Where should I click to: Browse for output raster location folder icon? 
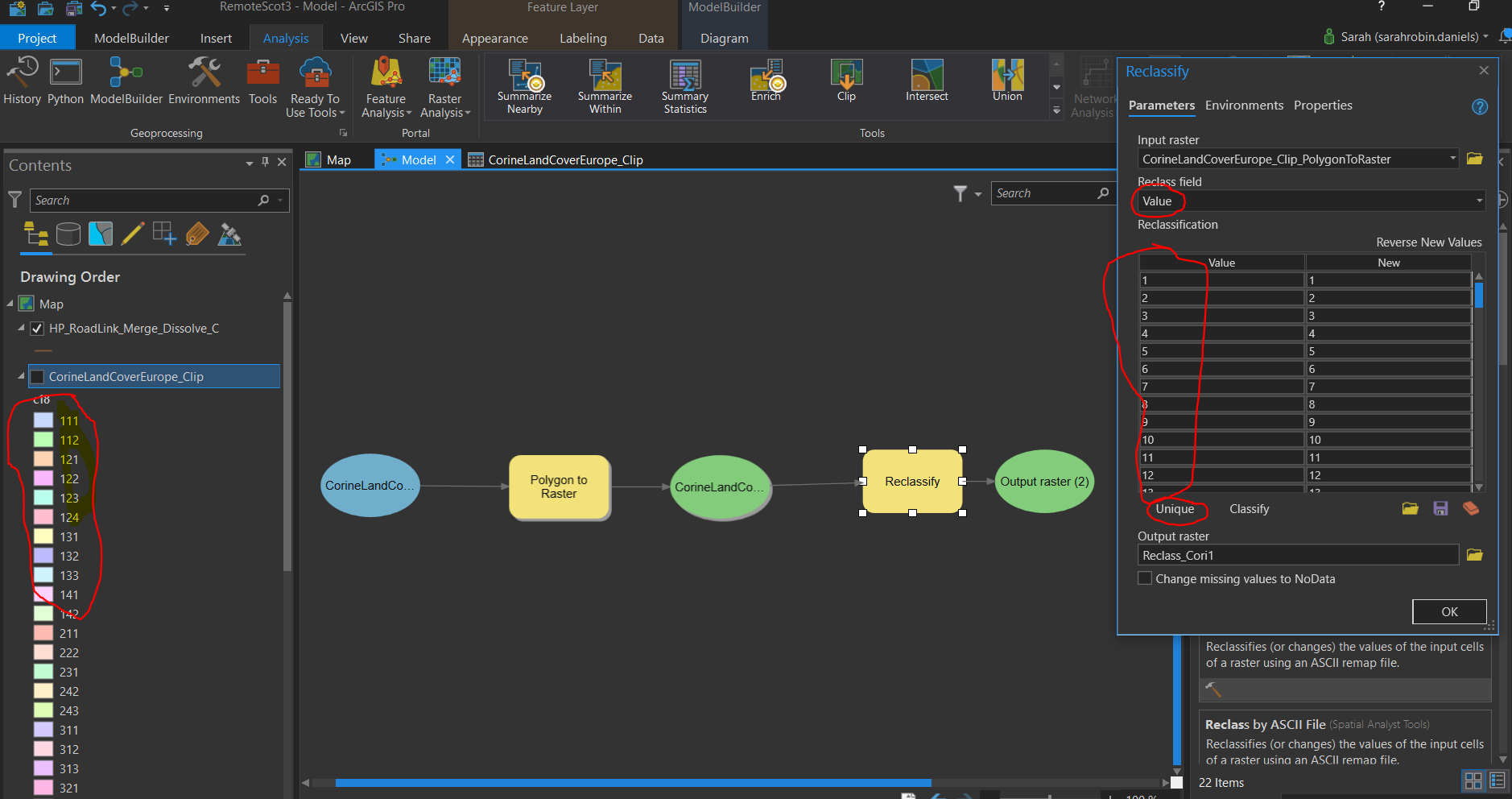point(1474,555)
